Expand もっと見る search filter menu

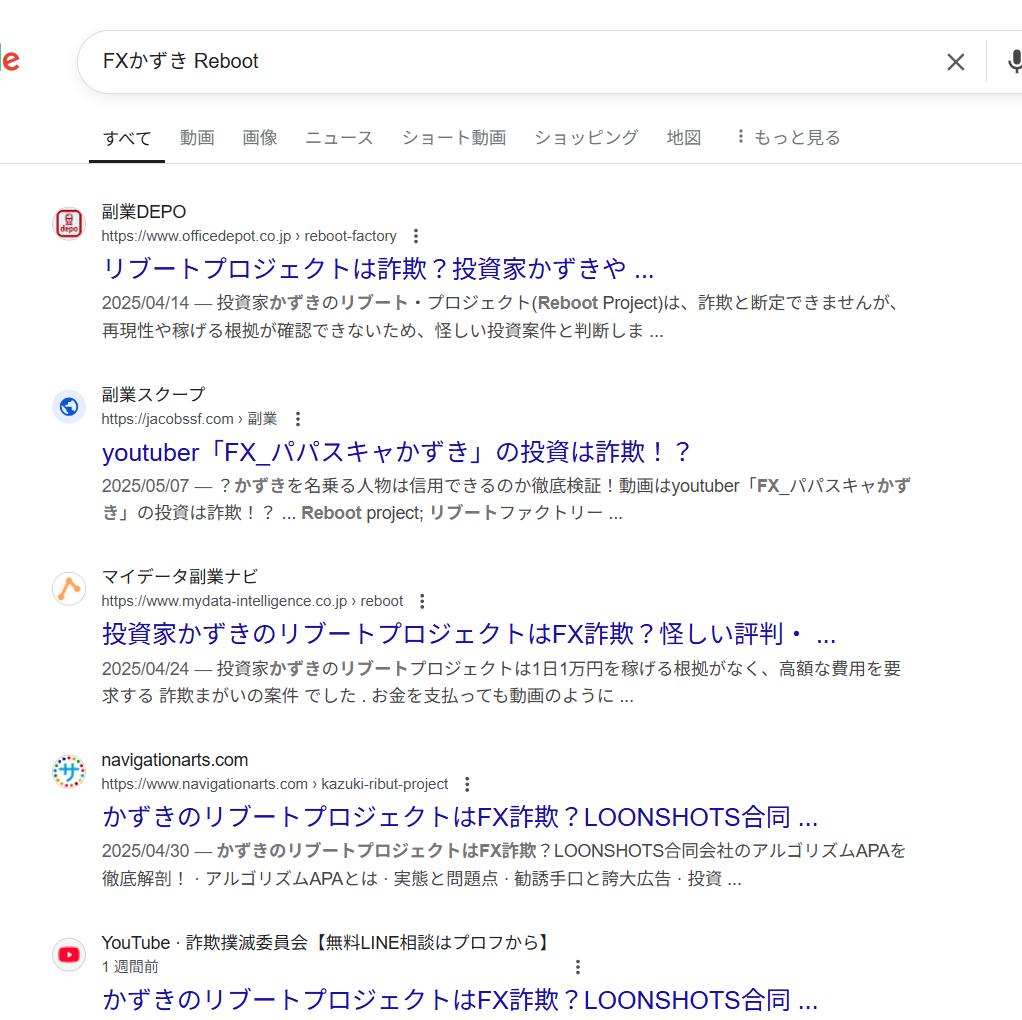(789, 138)
